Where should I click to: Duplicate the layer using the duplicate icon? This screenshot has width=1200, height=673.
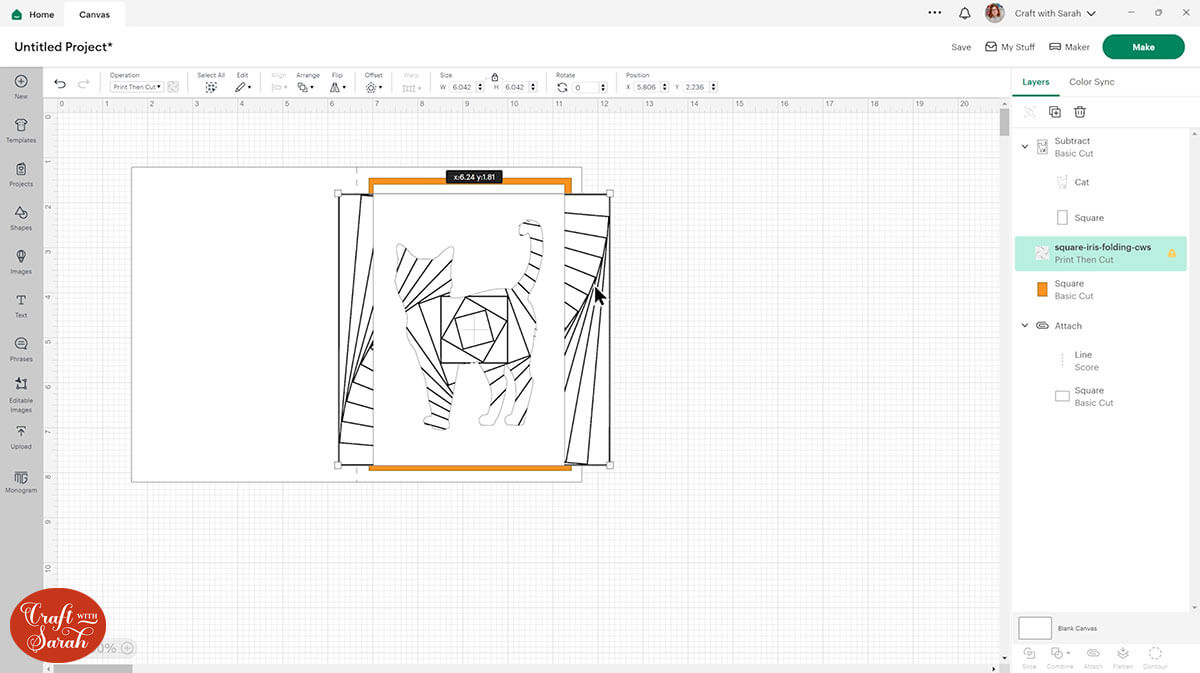(x=1054, y=112)
